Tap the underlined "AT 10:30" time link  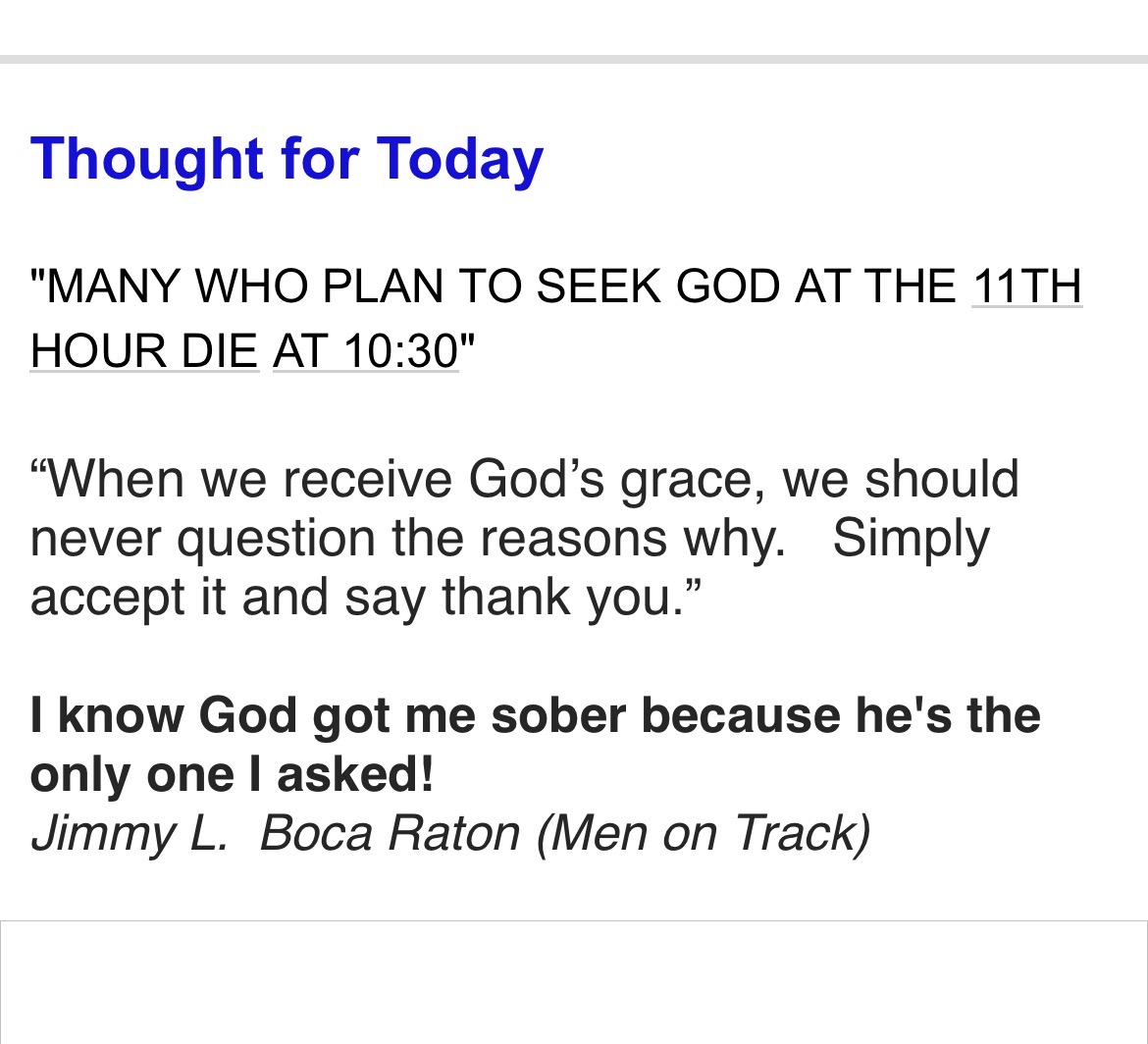click(x=365, y=350)
